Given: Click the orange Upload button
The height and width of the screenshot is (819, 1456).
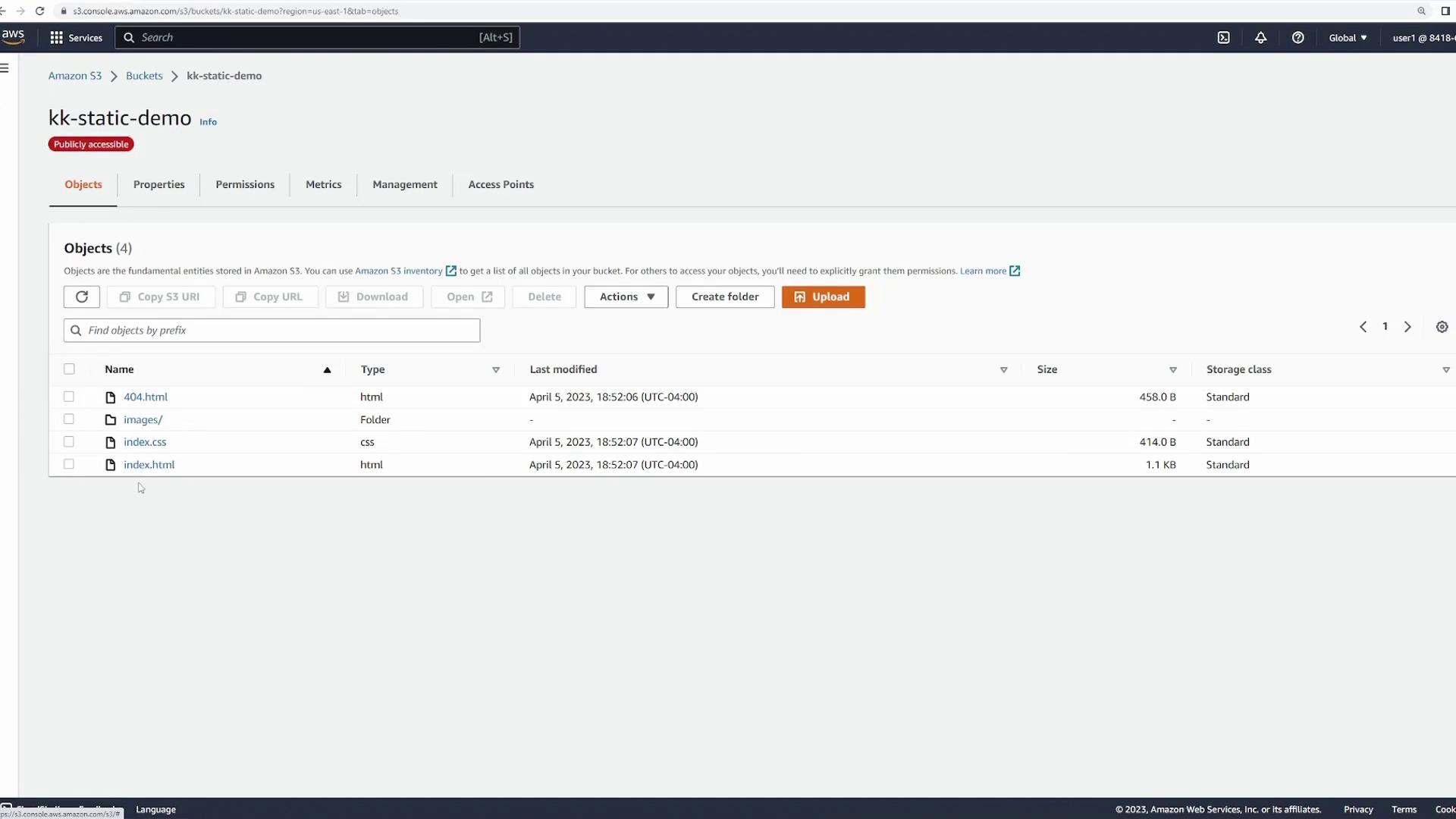Looking at the screenshot, I should 823,297.
